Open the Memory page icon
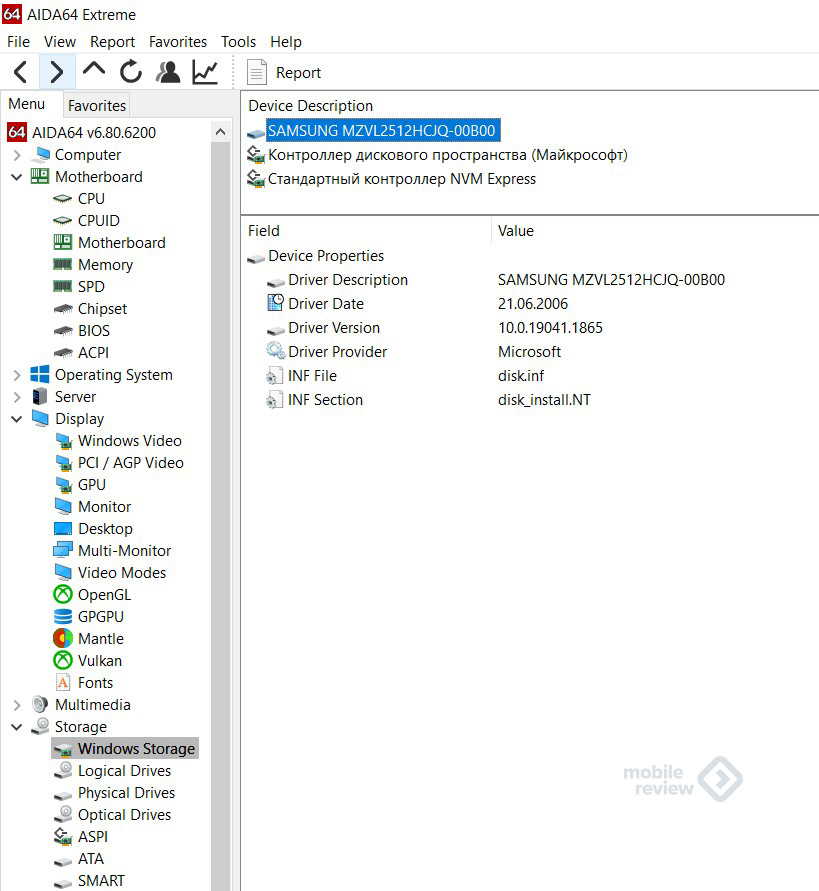 pos(63,265)
